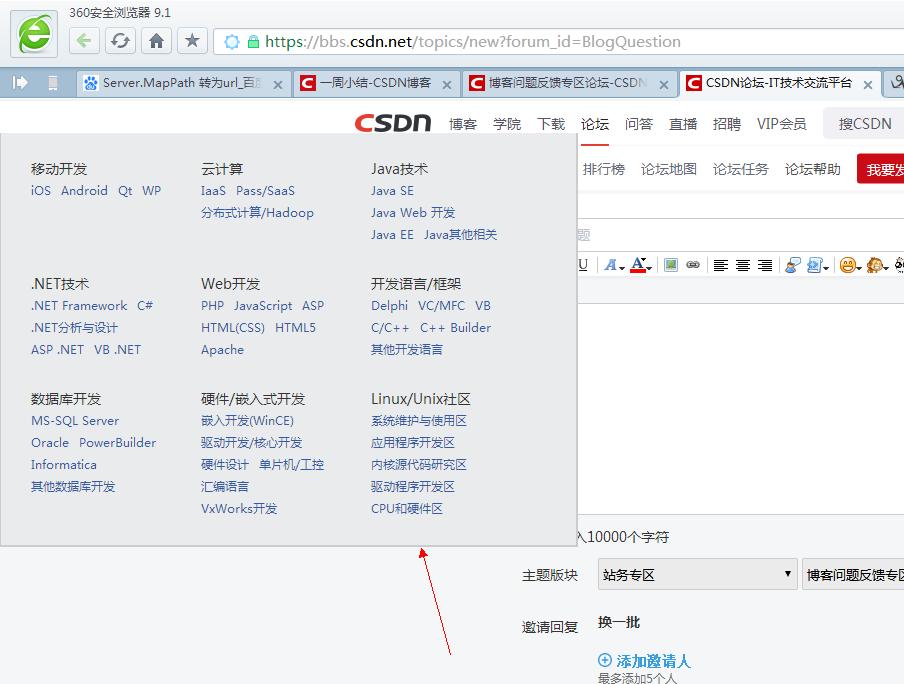Close the CSDN论坛-IT技术交流平台 tab
The image size is (904, 684).
pos(868,85)
